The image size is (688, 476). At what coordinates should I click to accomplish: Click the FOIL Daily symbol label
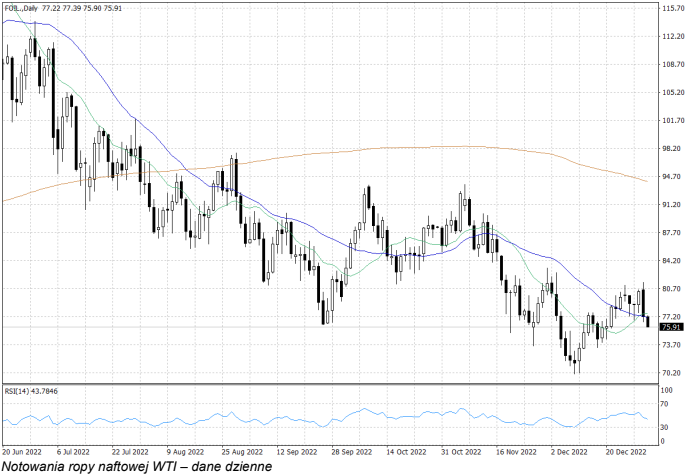tap(22, 7)
